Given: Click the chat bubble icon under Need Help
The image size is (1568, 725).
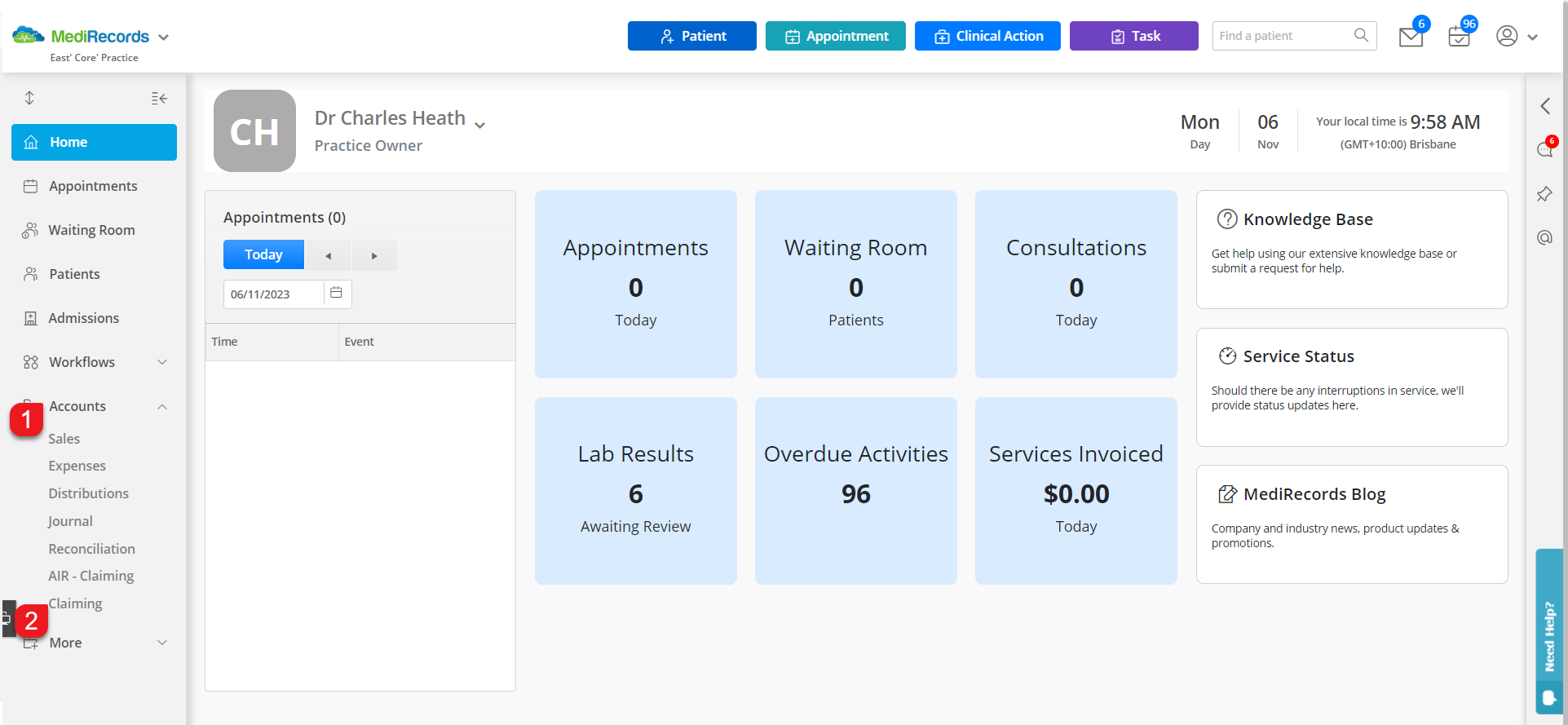Looking at the screenshot, I should (x=1549, y=697).
